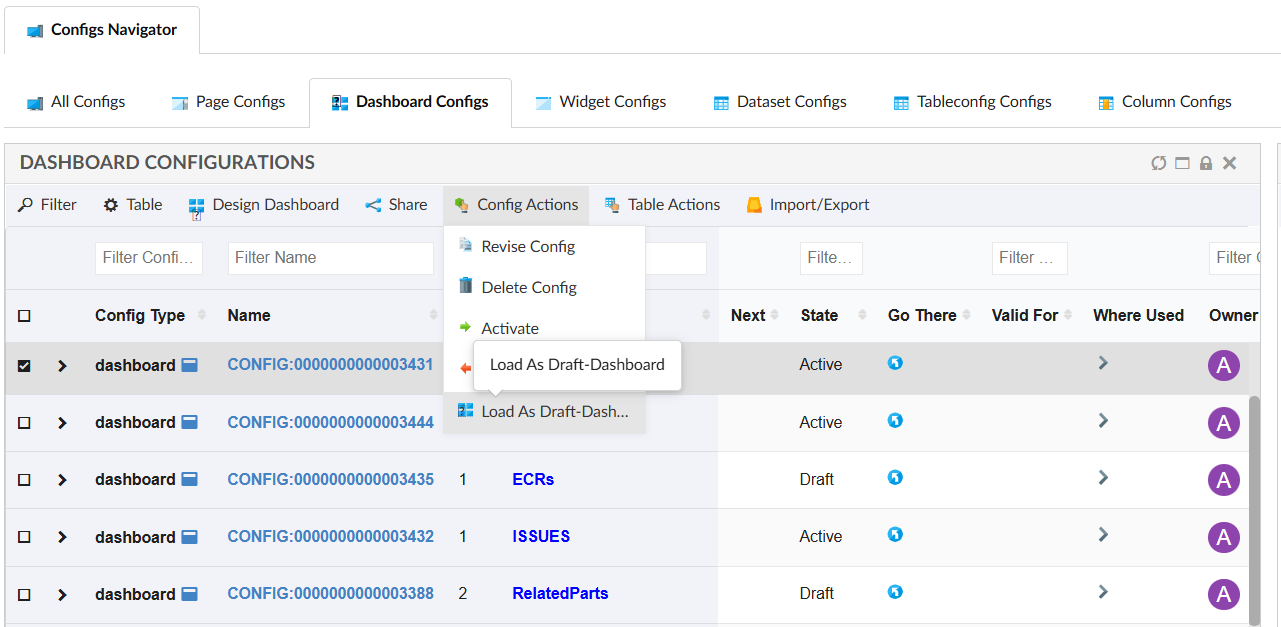Click the maximize panel icon in header
Screen dimensions: 1281x627
click(x=1182, y=163)
